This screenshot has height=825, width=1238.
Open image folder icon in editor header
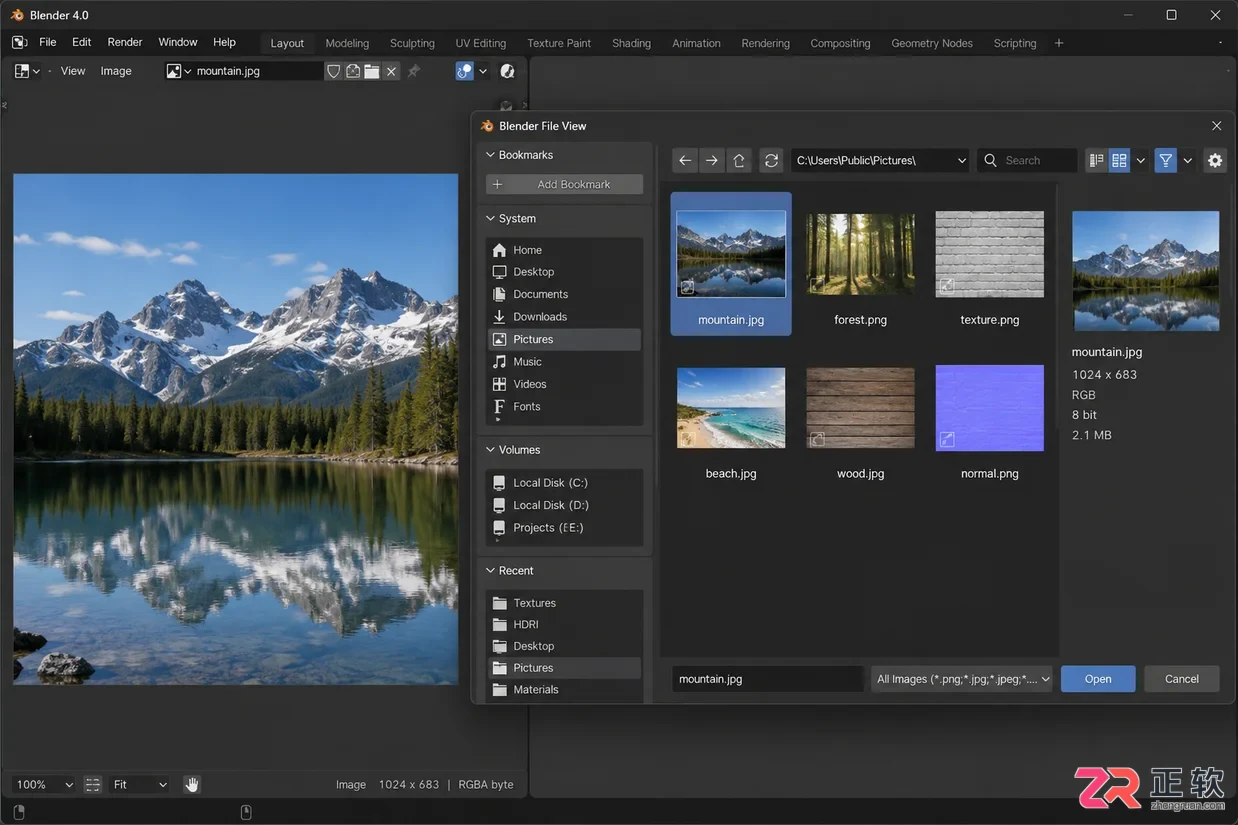tap(372, 71)
